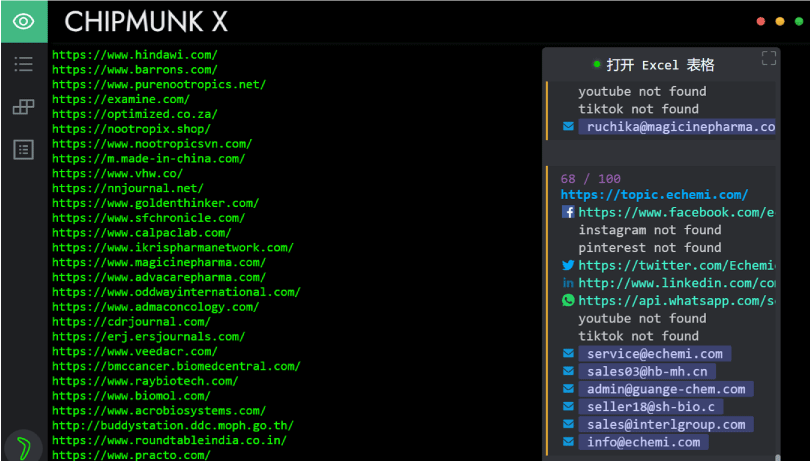
Task: Click mail icon beside ruchika@magicinepharma
Action: pos(568,127)
